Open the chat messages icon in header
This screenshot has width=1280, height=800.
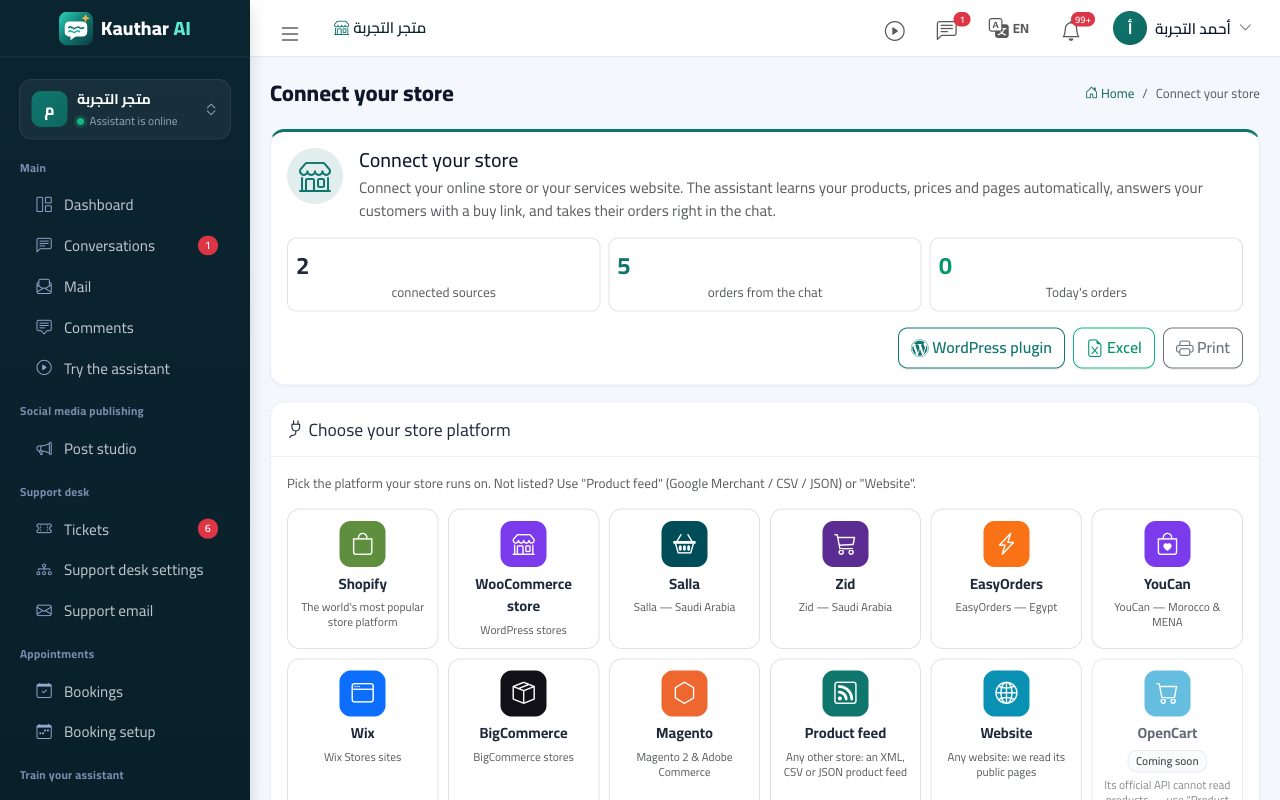coord(946,31)
